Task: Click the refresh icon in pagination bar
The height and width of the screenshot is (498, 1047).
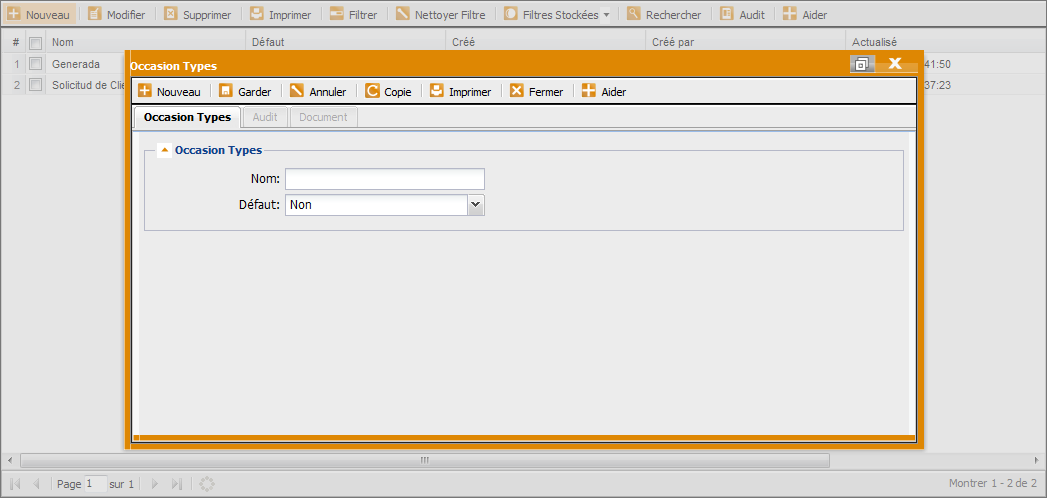Action: point(207,484)
